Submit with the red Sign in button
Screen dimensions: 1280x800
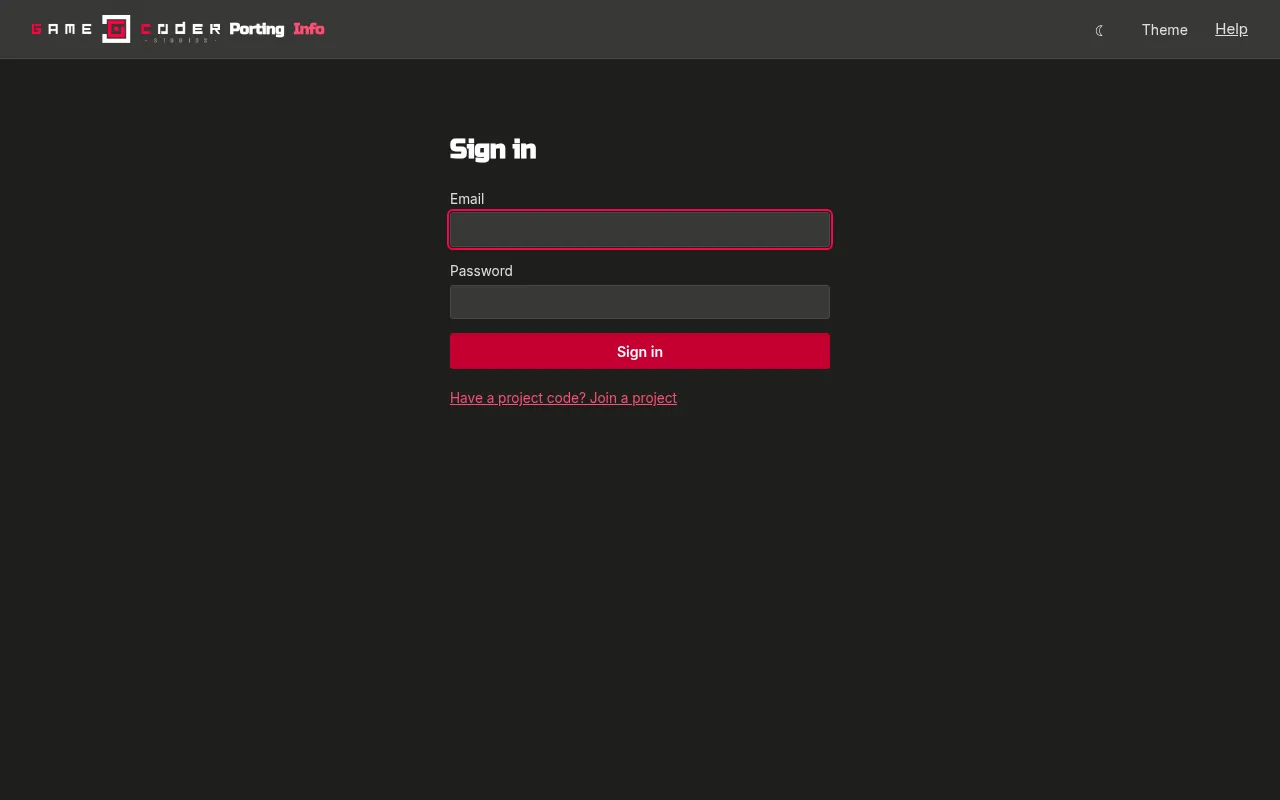640,351
